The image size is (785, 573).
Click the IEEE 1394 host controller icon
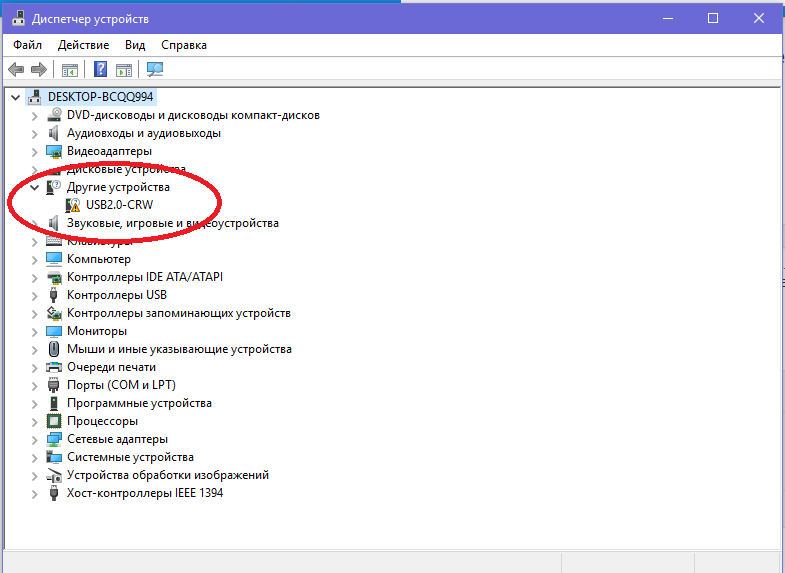coord(54,493)
